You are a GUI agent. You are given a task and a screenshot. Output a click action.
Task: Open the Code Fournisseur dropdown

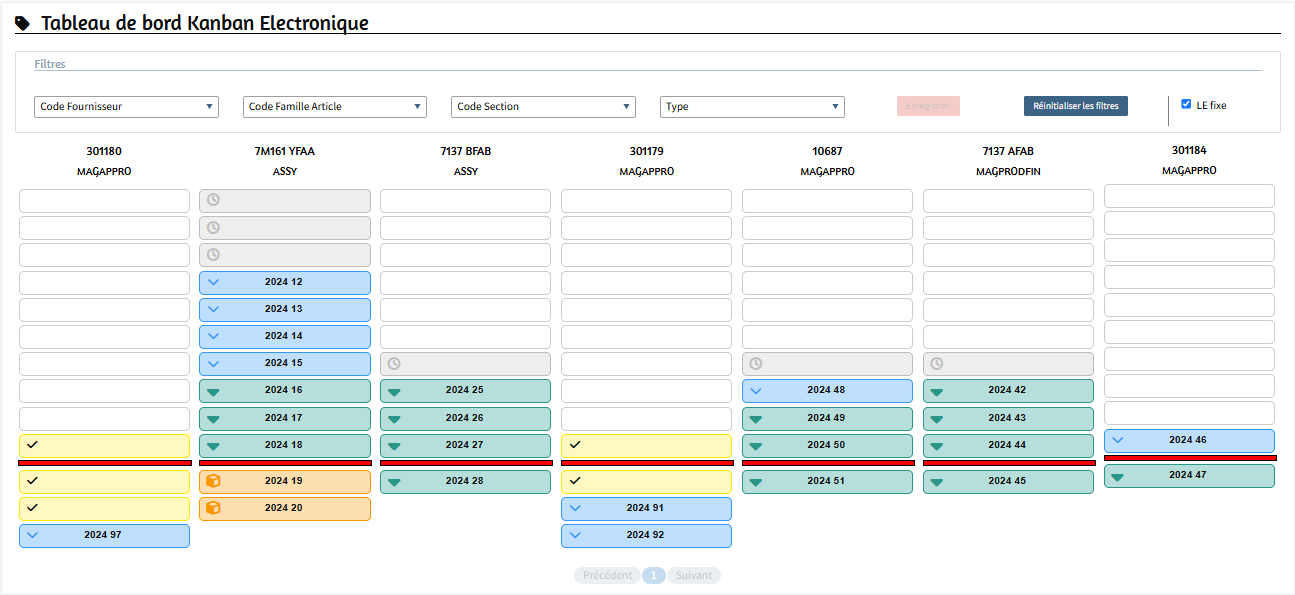[126, 107]
